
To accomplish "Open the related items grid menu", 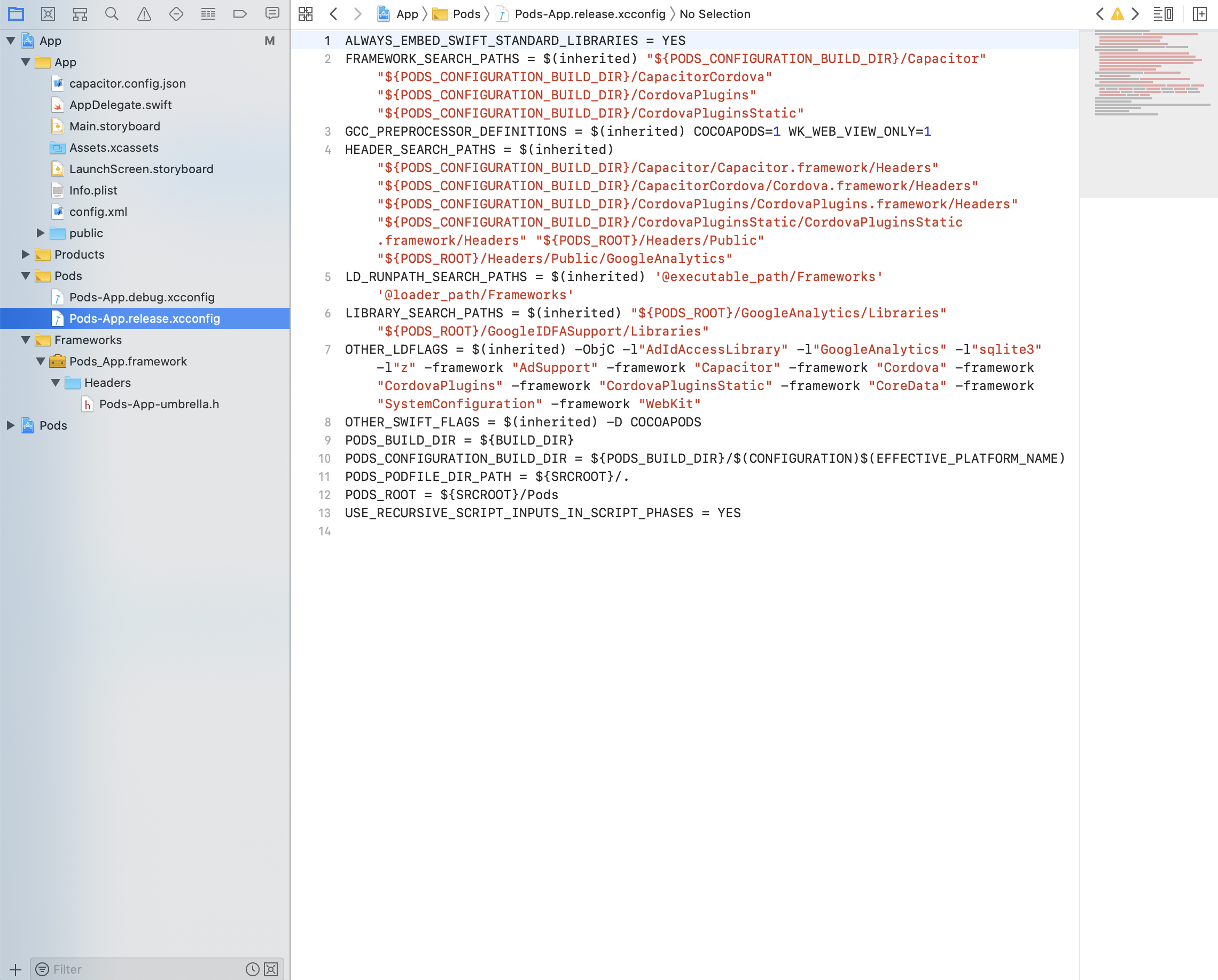I will pos(306,14).
